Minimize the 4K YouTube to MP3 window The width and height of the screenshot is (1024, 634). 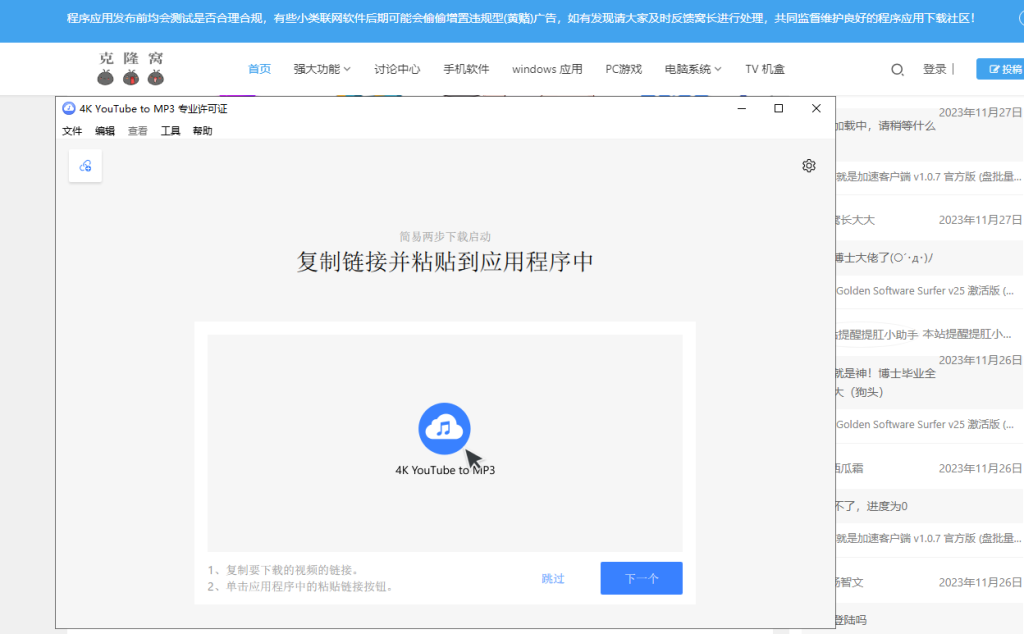coord(741,108)
